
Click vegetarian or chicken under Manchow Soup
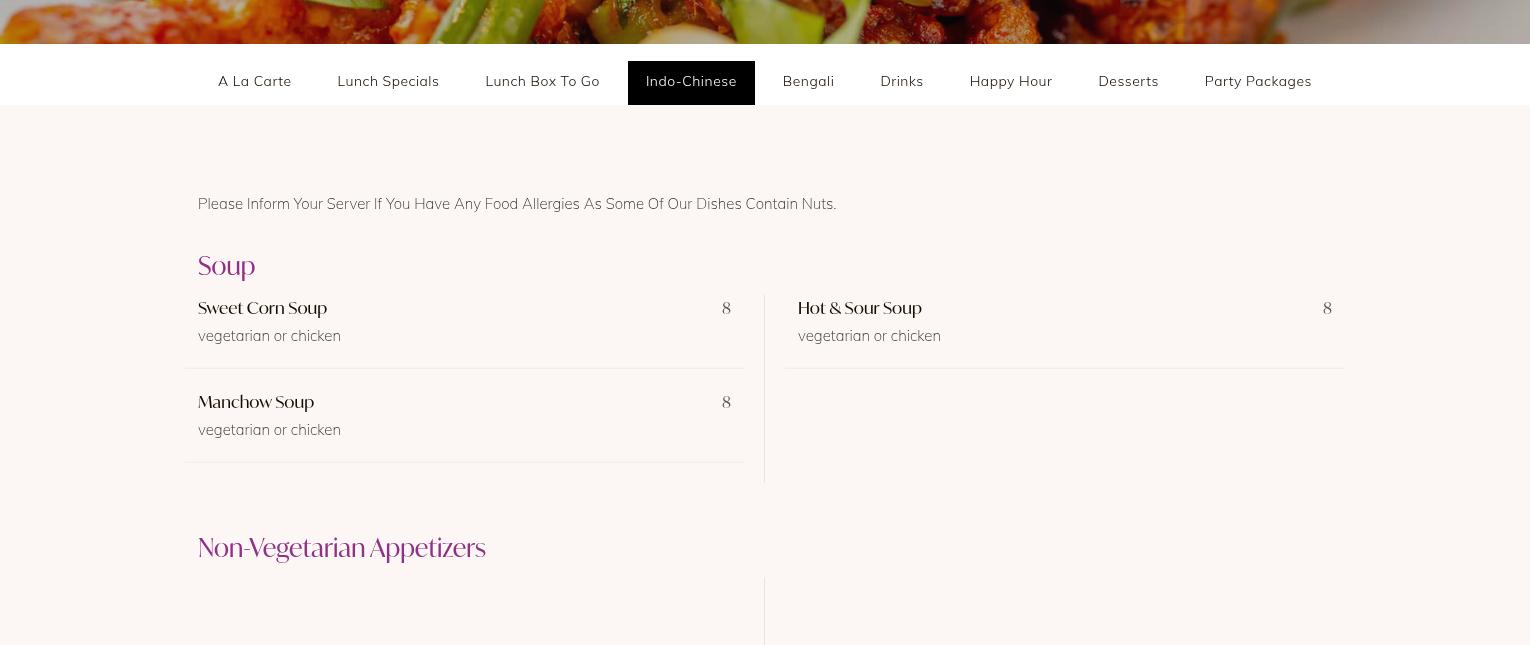(269, 430)
